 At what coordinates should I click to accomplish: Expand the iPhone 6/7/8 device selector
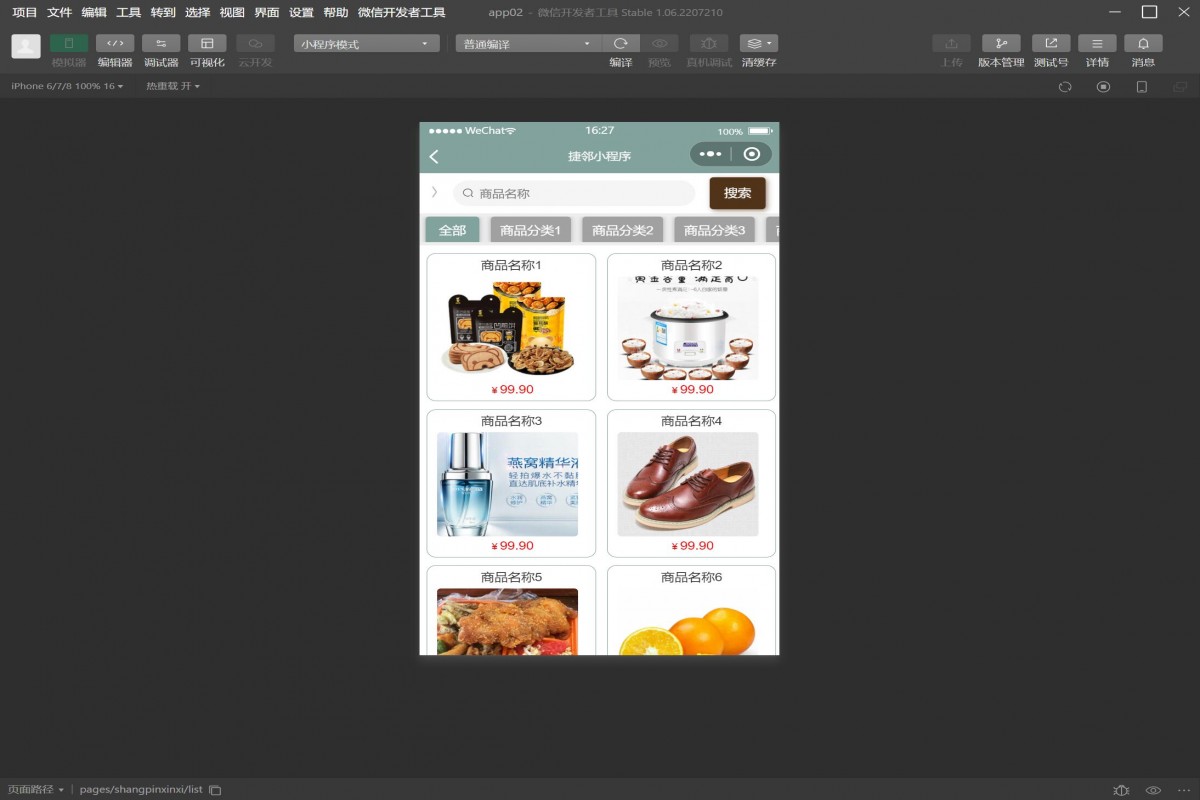coord(67,86)
